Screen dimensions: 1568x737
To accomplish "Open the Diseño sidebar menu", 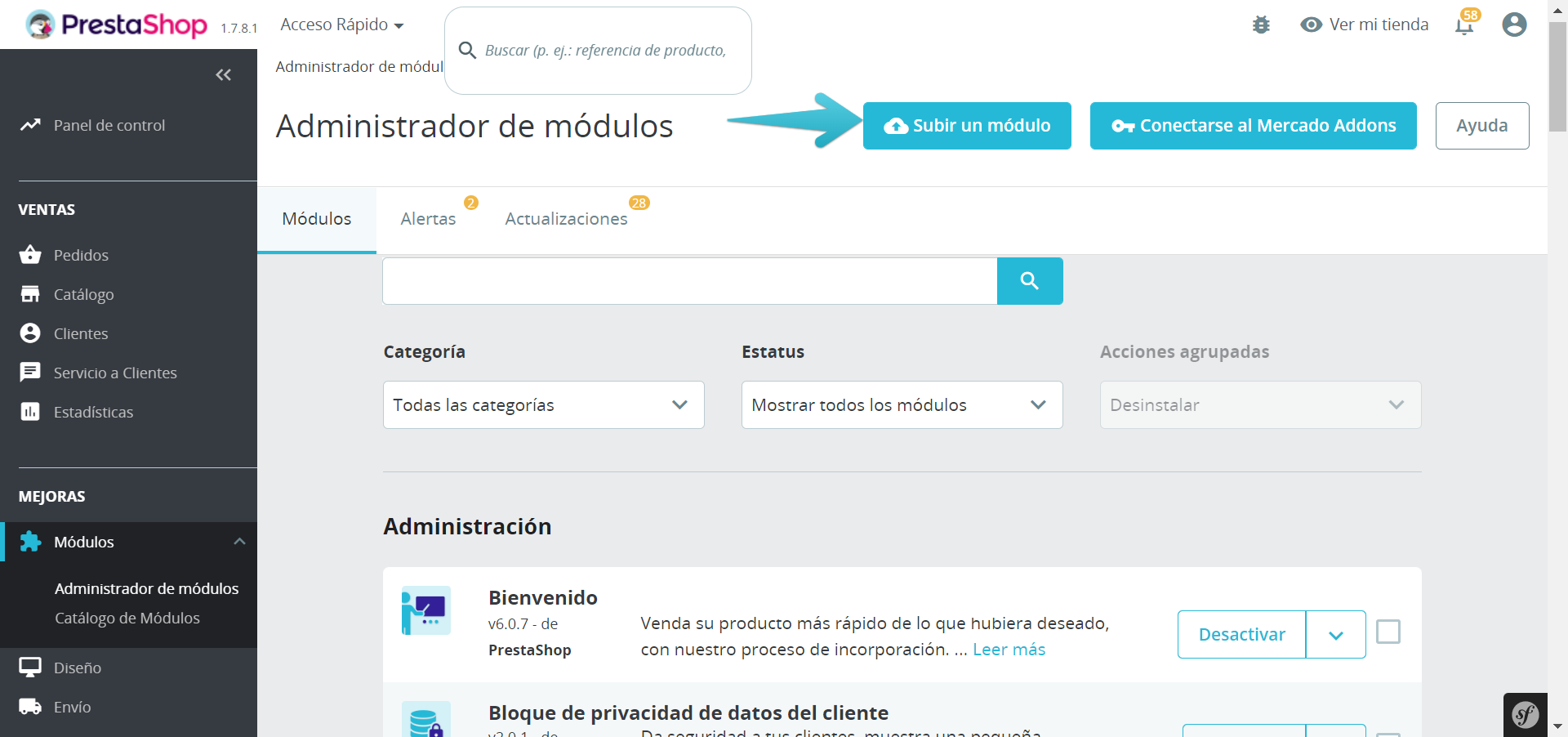I will pyautogui.click(x=78, y=668).
